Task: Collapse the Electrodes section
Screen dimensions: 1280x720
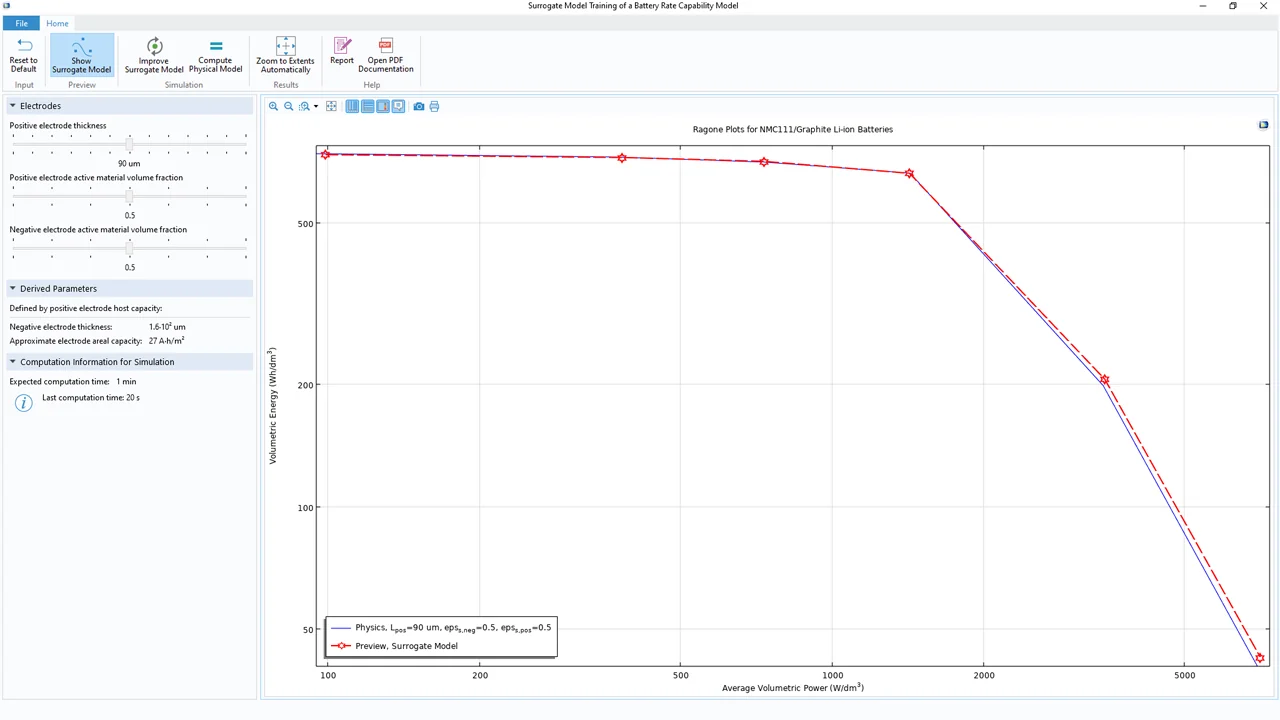Action: 13,106
